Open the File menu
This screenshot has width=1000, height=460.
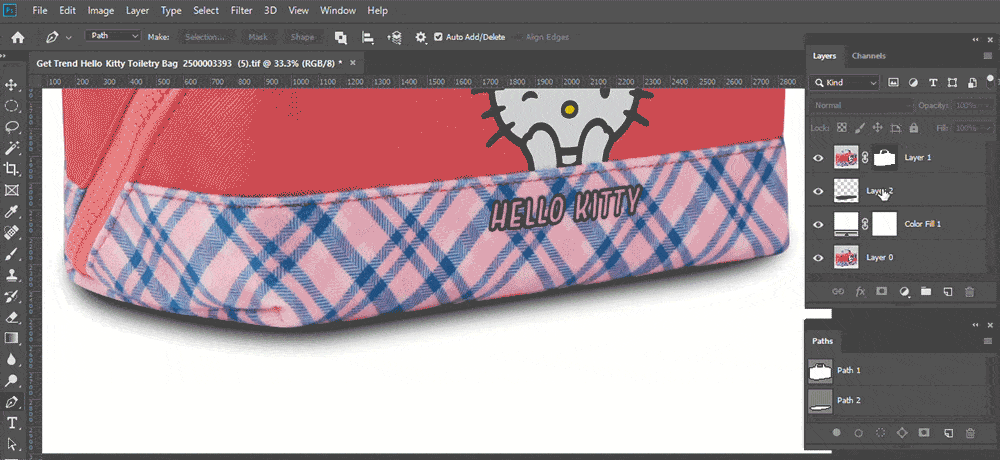40,11
